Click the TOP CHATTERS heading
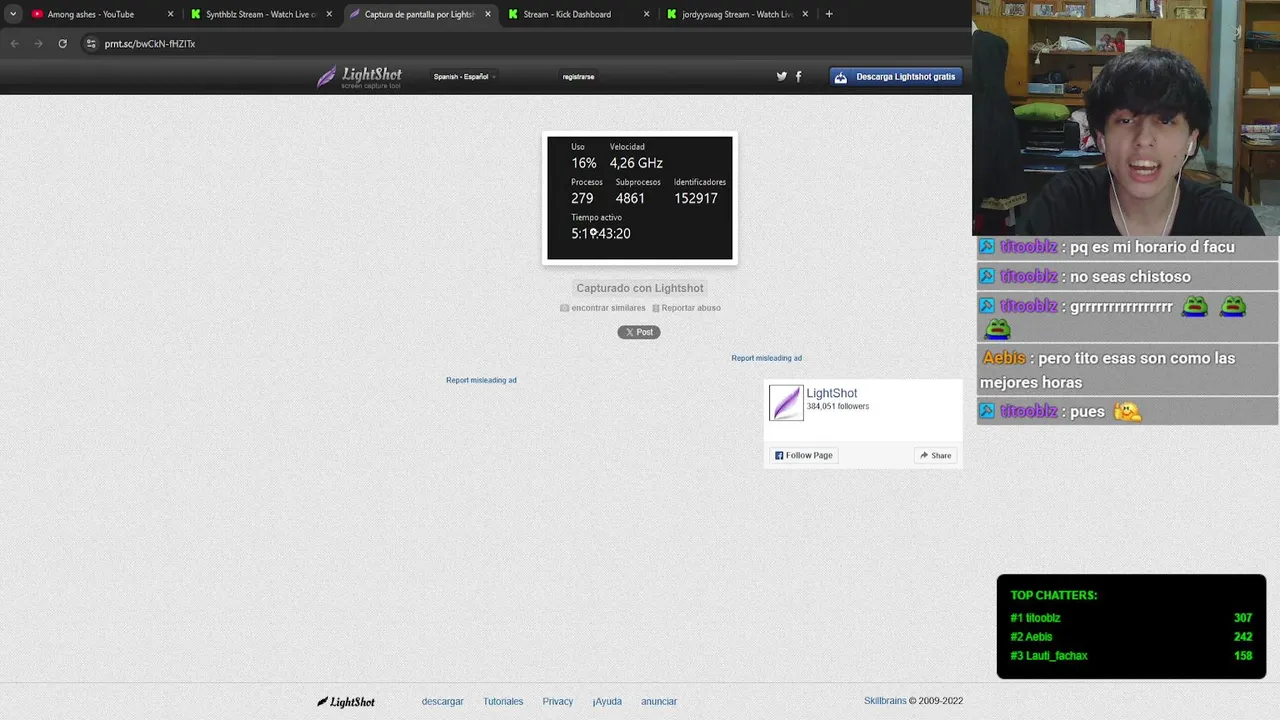Viewport: 1280px width, 720px height. coord(1054,595)
